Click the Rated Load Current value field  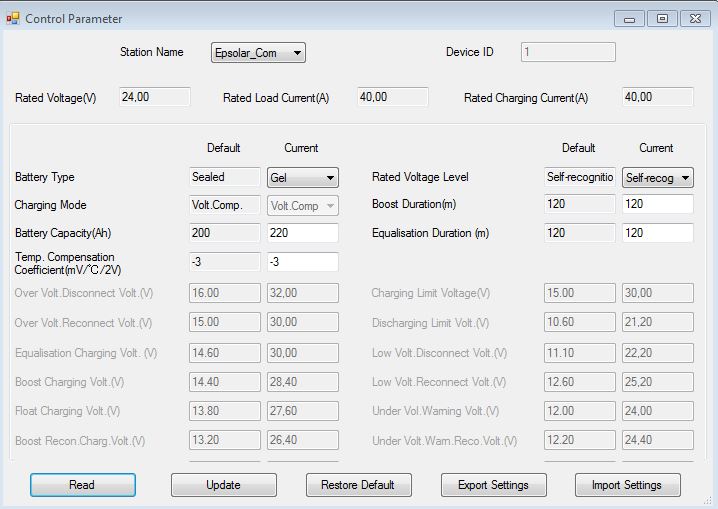pyautogui.click(x=393, y=97)
